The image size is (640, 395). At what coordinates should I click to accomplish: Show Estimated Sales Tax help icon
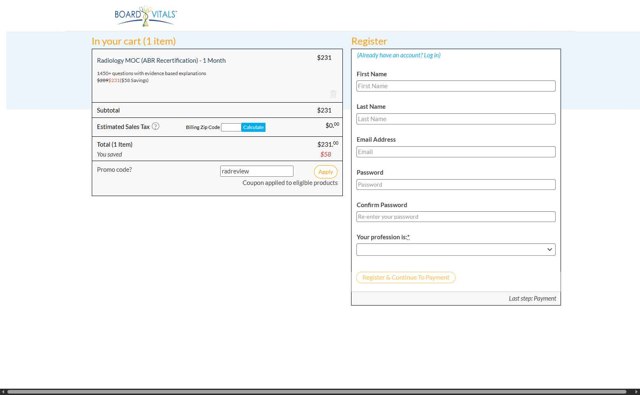pos(156,126)
